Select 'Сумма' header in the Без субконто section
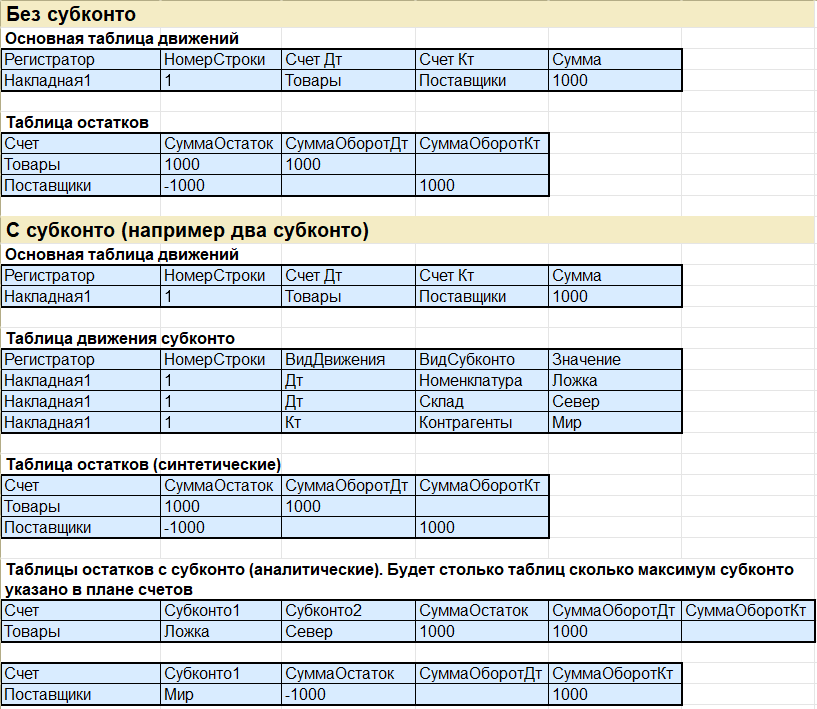Image resolution: width=817 pixels, height=709 pixels. click(x=615, y=60)
